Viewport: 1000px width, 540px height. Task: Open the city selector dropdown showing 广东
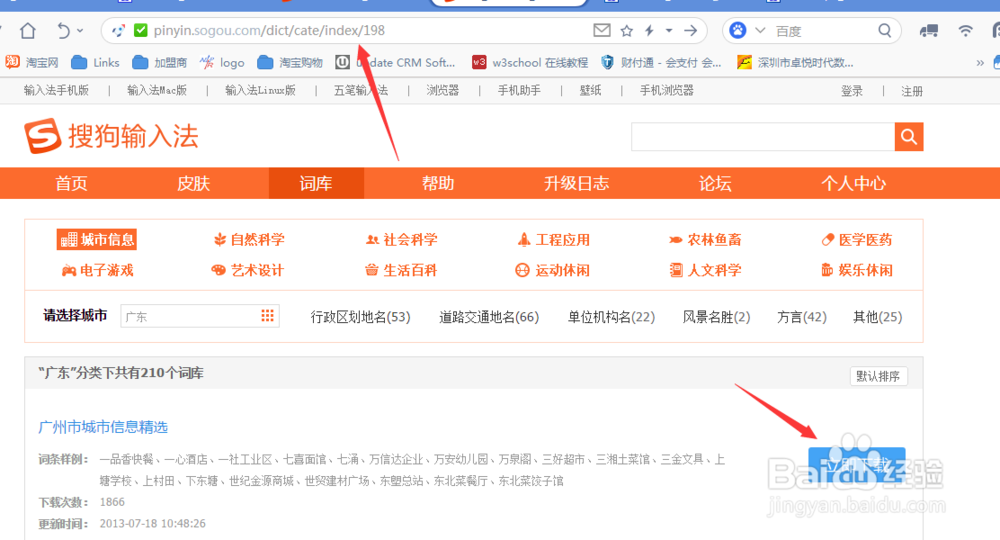[x=200, y=316]
